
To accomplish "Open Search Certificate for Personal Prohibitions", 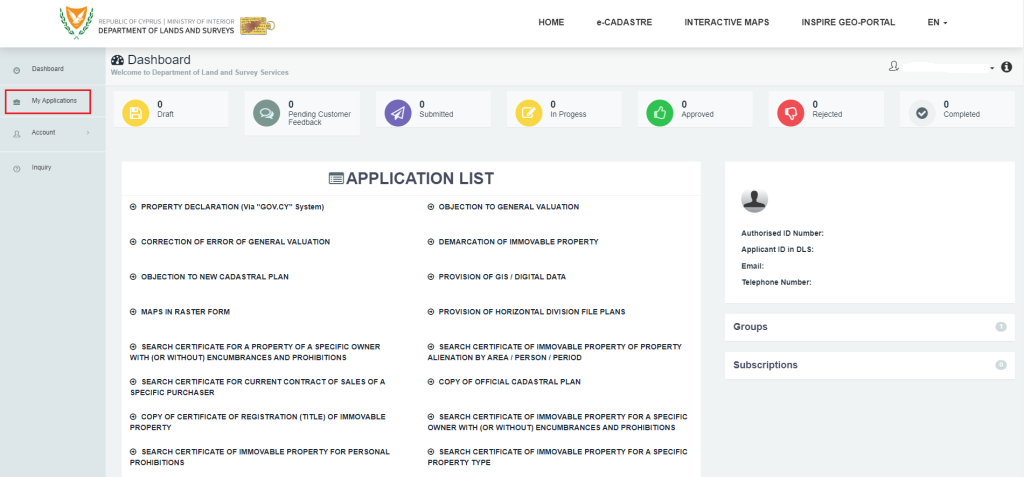I will (260, 457).
